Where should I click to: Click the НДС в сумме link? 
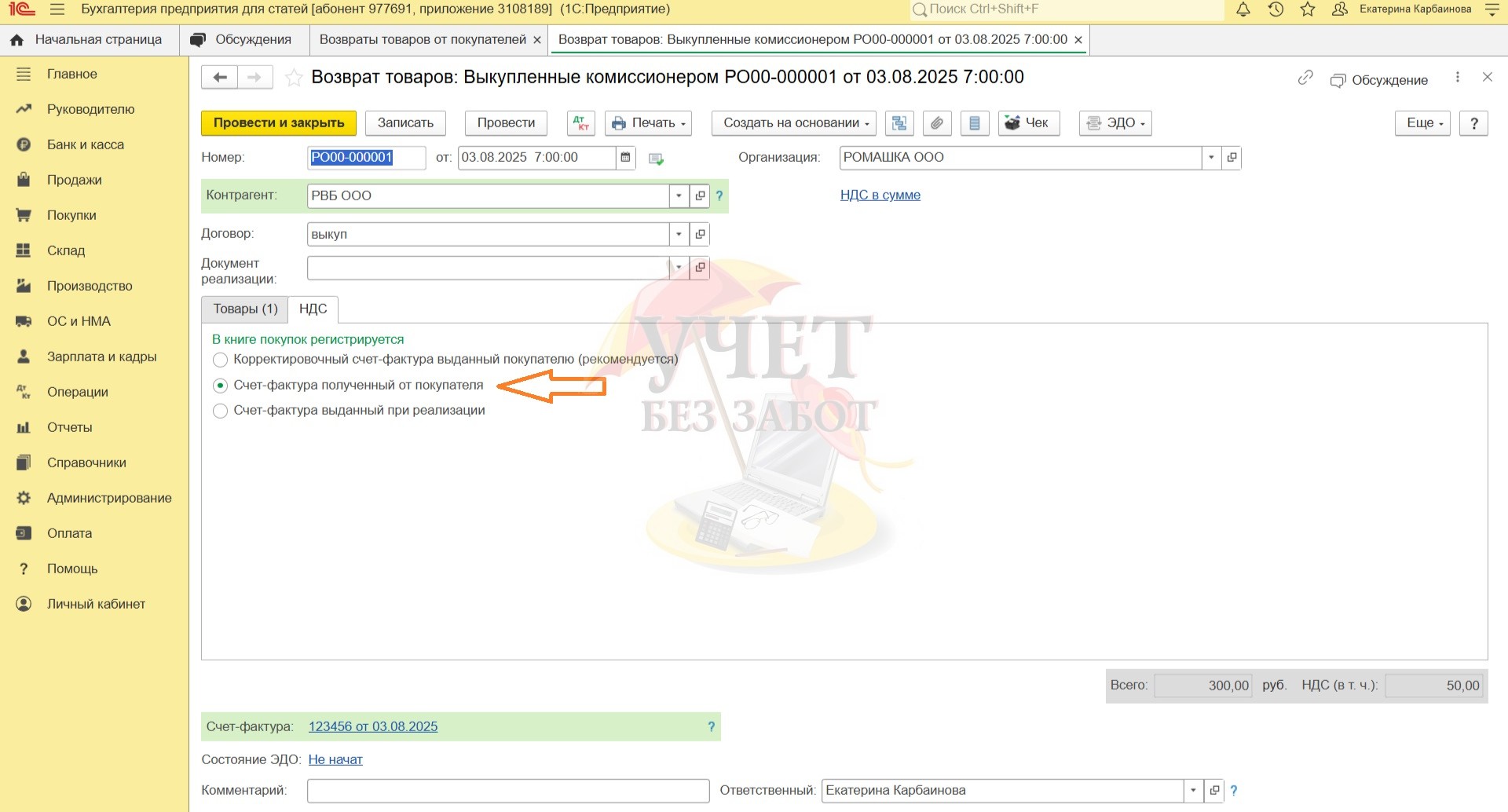tap(880, 196)
